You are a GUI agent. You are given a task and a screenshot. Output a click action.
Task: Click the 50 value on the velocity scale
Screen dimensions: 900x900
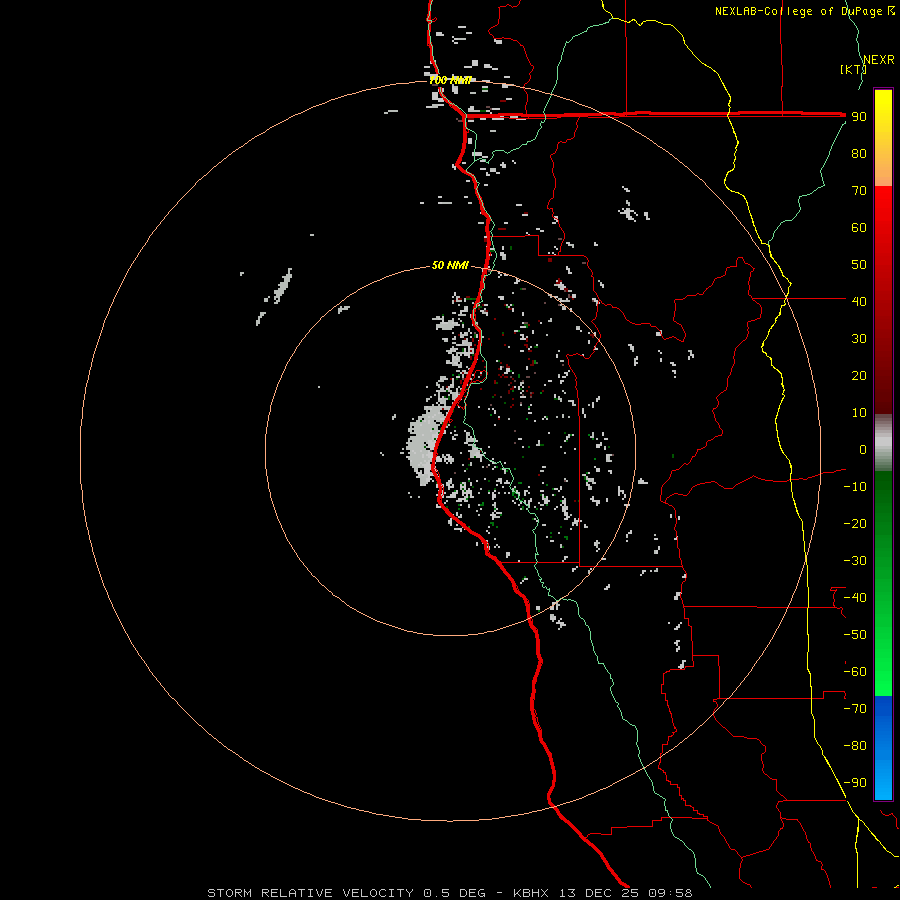pyautogui.click(x=859, y=265)
